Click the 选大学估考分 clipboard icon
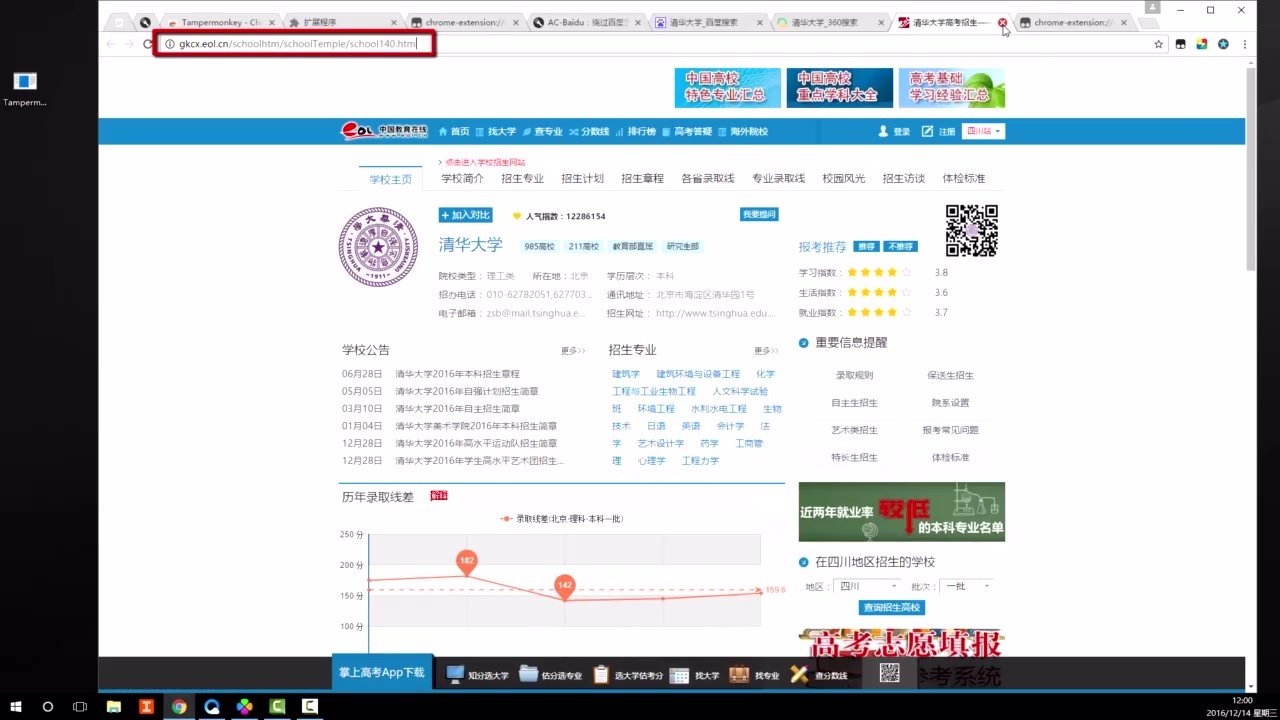 pos(601,674)
